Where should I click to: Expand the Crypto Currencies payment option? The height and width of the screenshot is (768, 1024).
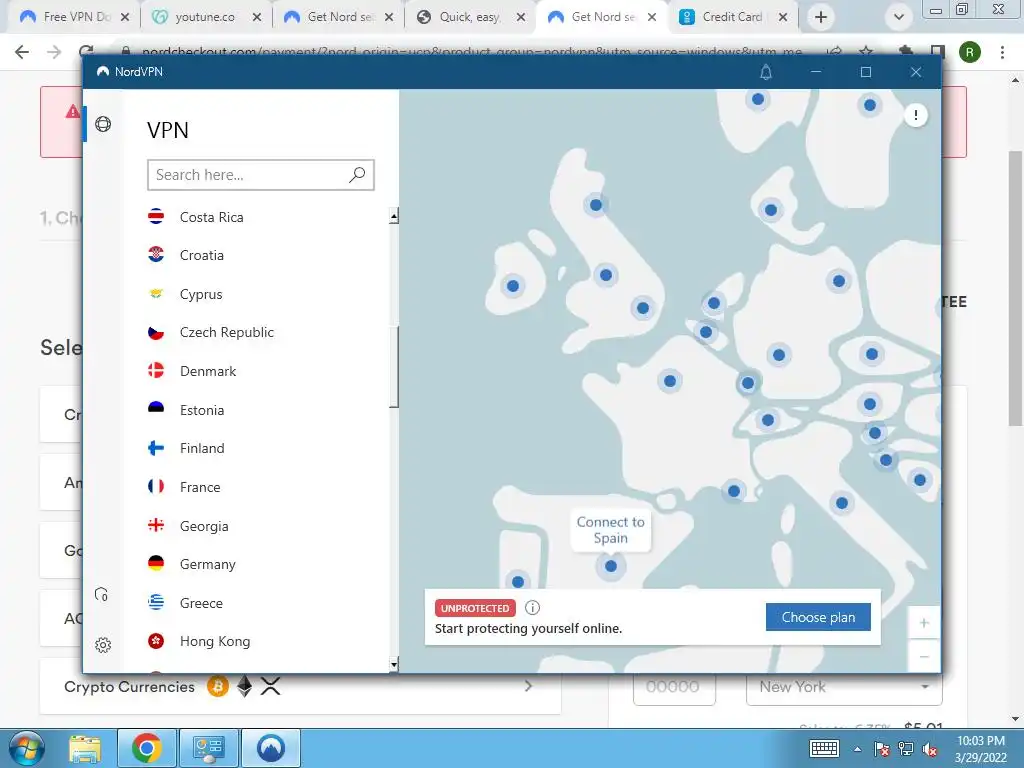click(x=300, y=686)
